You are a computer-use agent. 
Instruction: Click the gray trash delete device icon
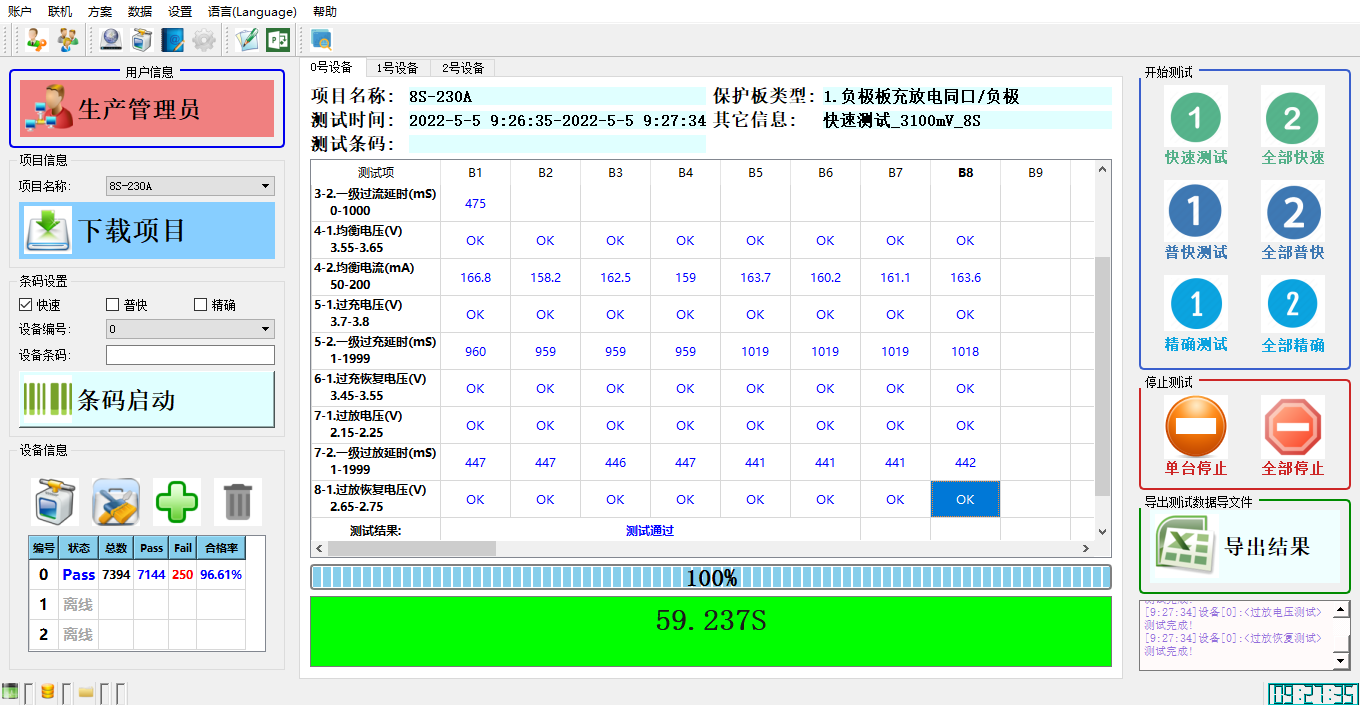(x=237, y=502)
